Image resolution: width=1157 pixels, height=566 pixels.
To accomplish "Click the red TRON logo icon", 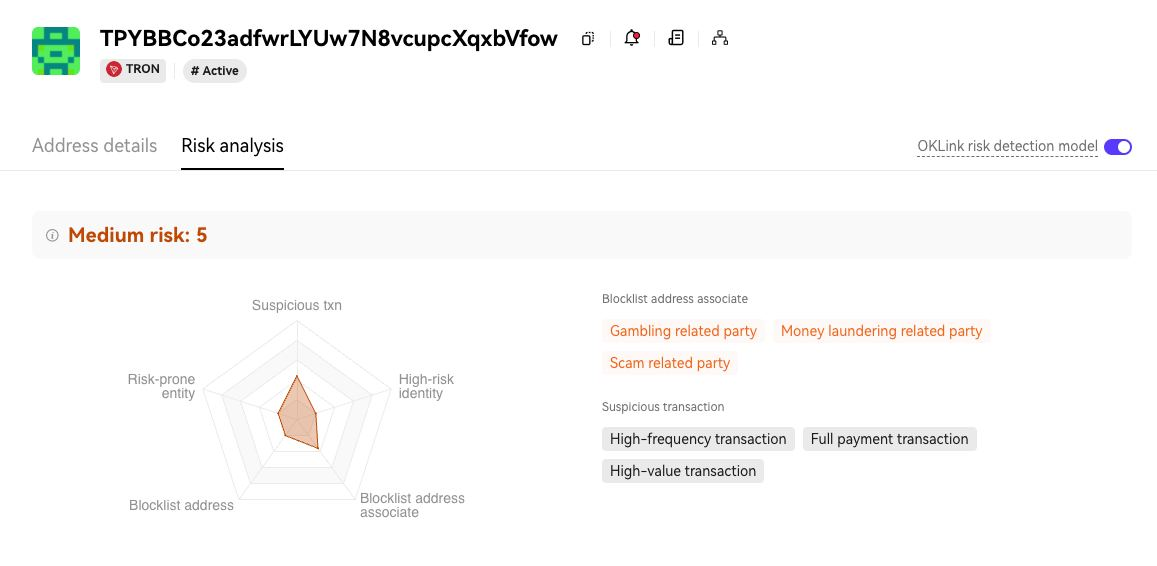I will tap(114, 70).
